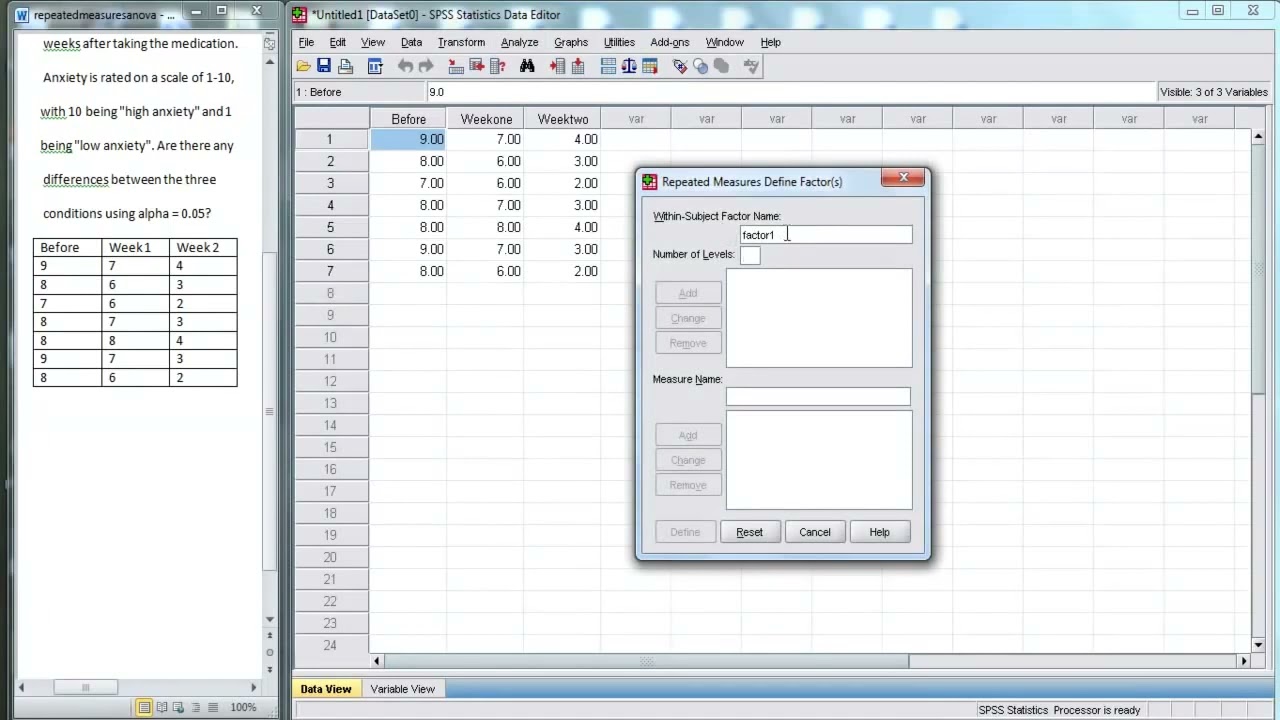Select the Before column header
The width and height of the screenshot is (1280, 720).
pos(408,119)
